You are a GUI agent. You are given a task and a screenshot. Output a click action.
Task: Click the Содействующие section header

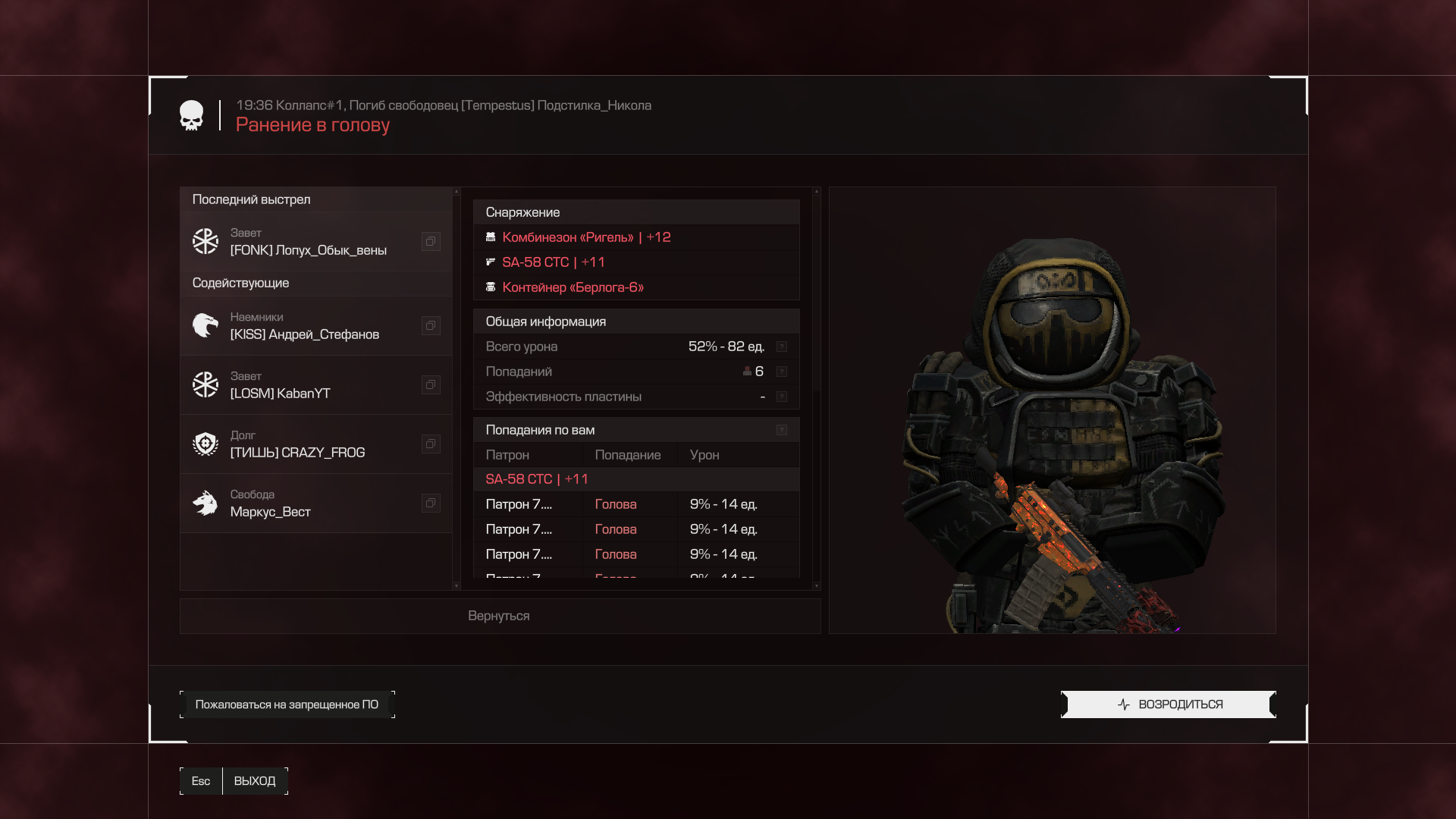click(x=316, y=283)
